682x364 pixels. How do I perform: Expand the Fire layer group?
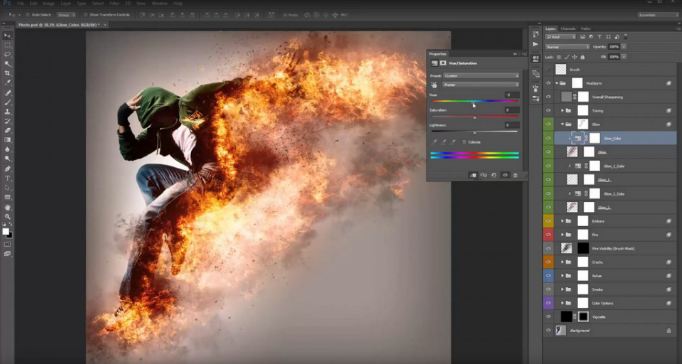coord(562,235)
